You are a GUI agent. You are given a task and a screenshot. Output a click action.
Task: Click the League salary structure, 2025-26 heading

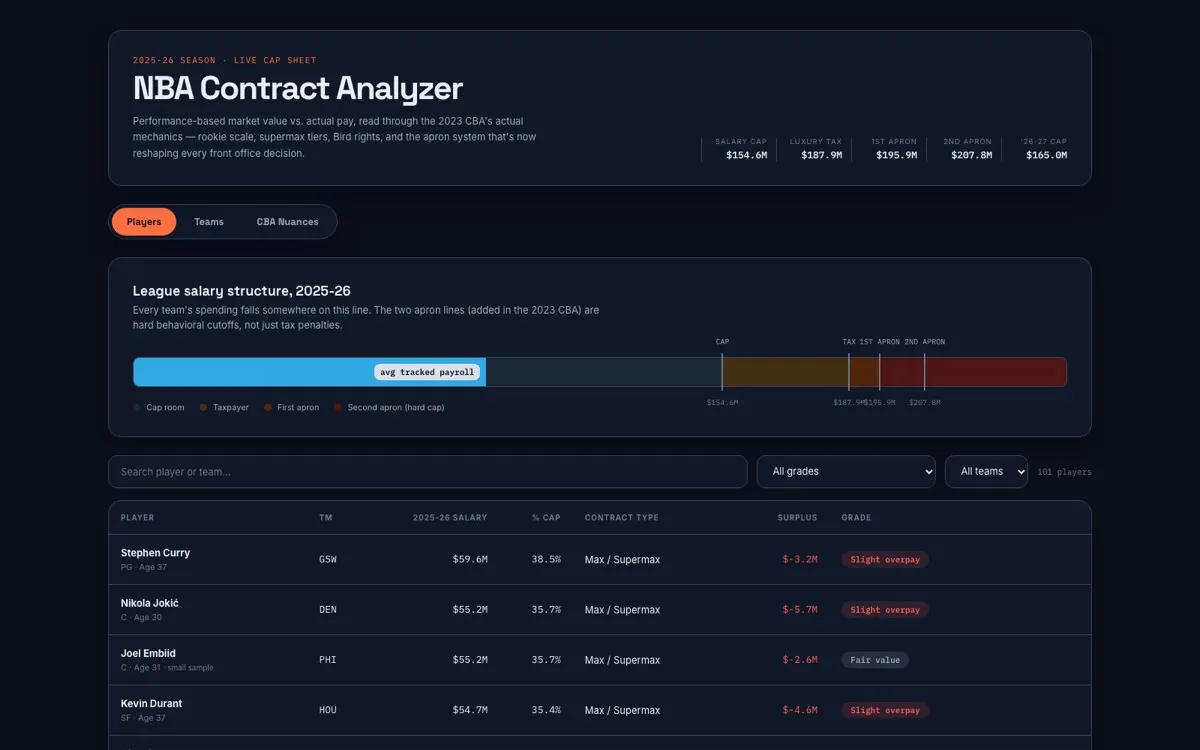242,291
